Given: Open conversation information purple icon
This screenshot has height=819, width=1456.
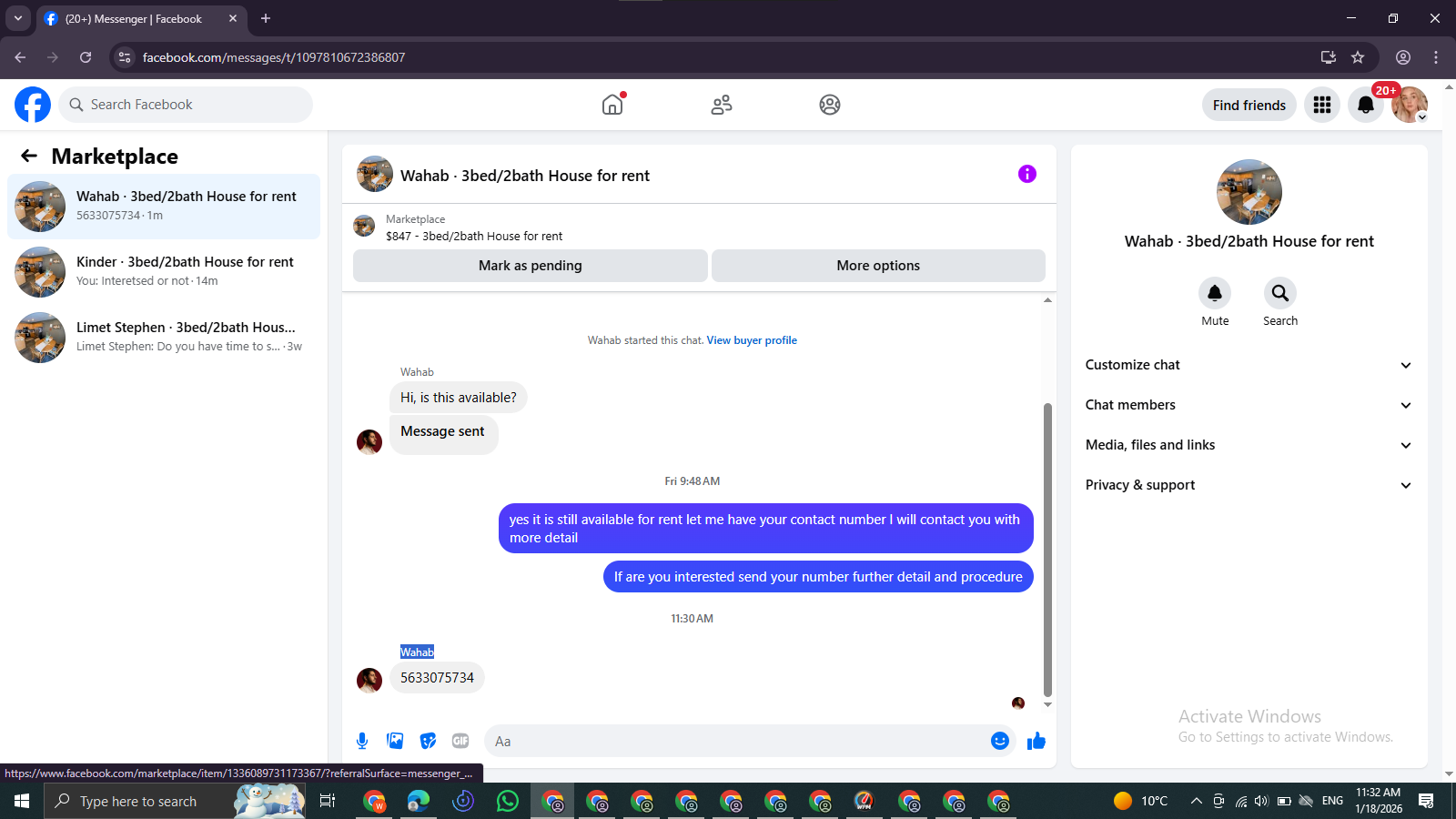Looking at the screenshot, I should 1027,174.
